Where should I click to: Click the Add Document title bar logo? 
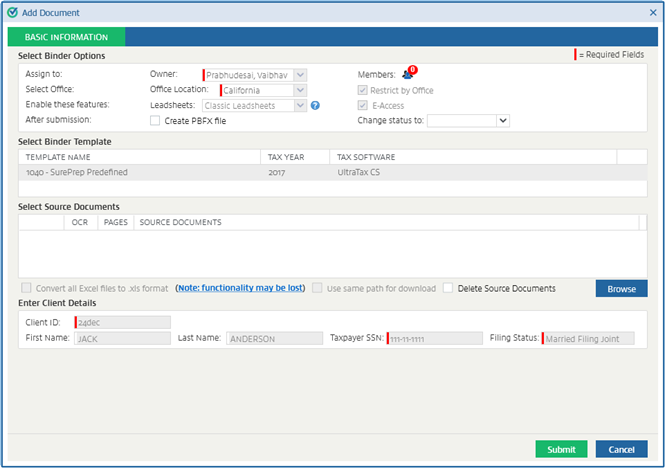(x=12, y=12)
